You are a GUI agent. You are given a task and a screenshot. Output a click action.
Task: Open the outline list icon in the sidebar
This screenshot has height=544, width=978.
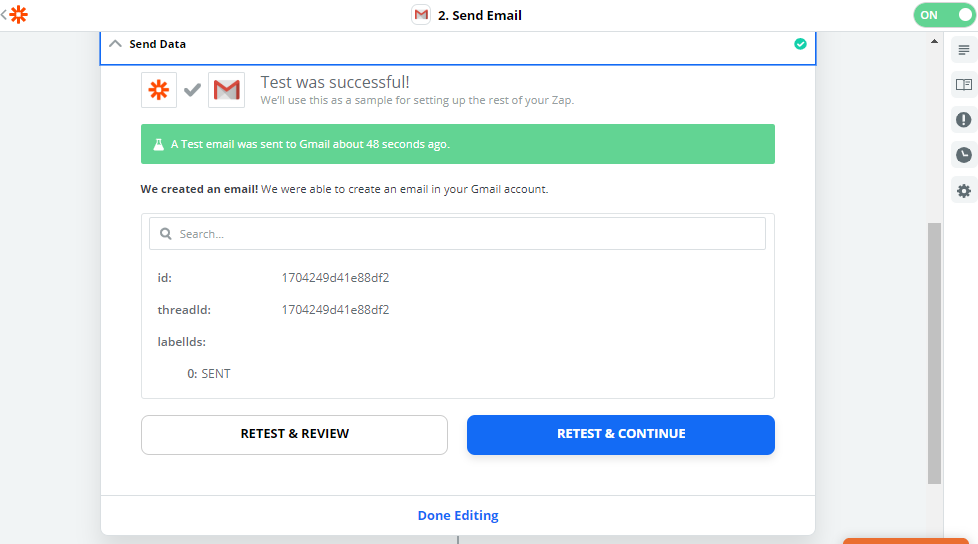click(x=964, y=50)
